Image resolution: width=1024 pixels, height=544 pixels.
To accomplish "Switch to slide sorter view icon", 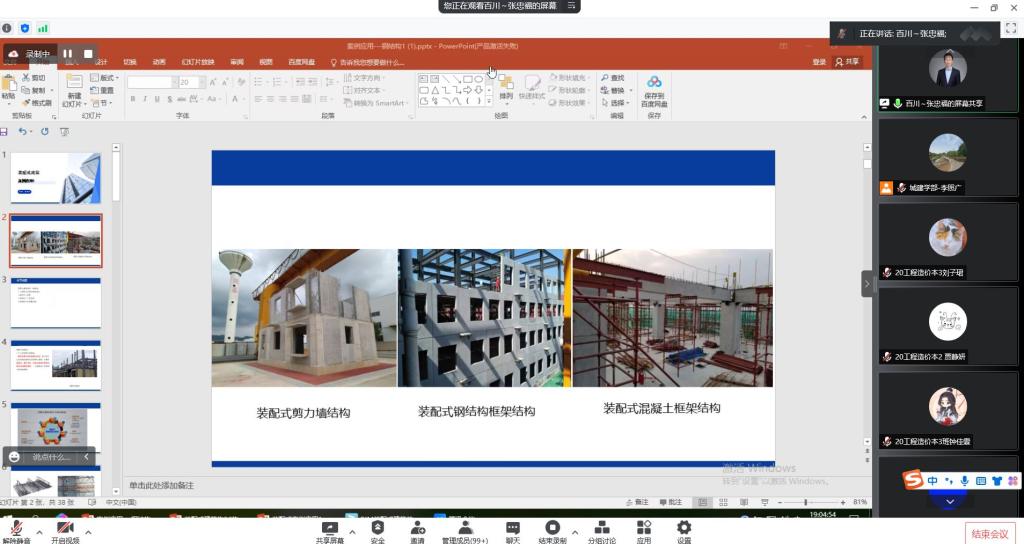I will (x=723, y=502).
